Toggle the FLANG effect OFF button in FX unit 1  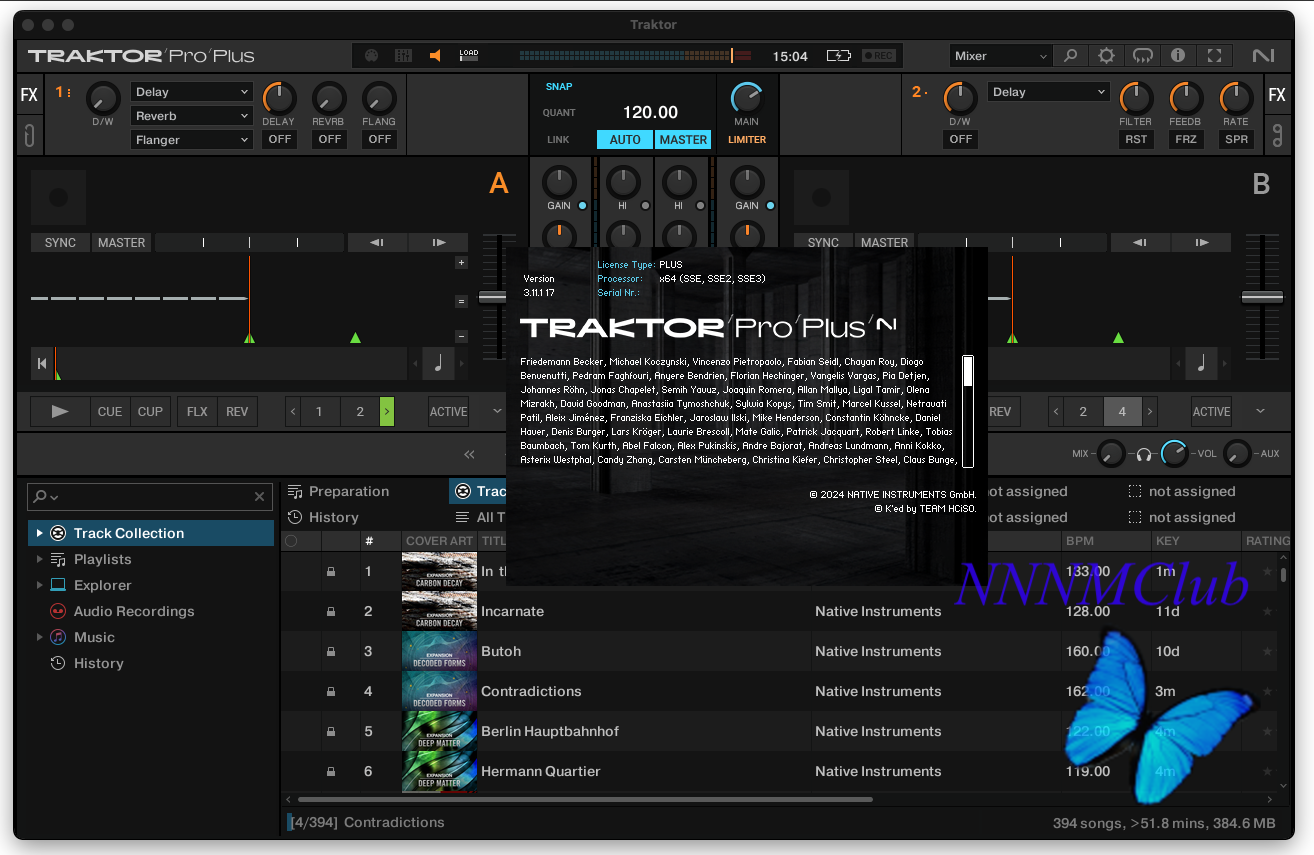pyautogui.click(x=380, y=140)
